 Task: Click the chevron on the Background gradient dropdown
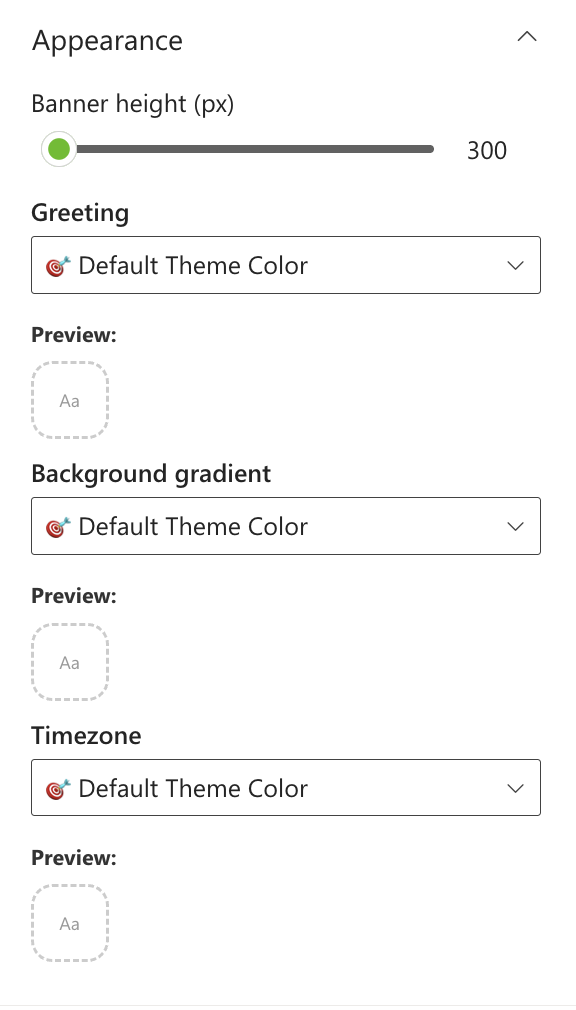coord(515,526)
